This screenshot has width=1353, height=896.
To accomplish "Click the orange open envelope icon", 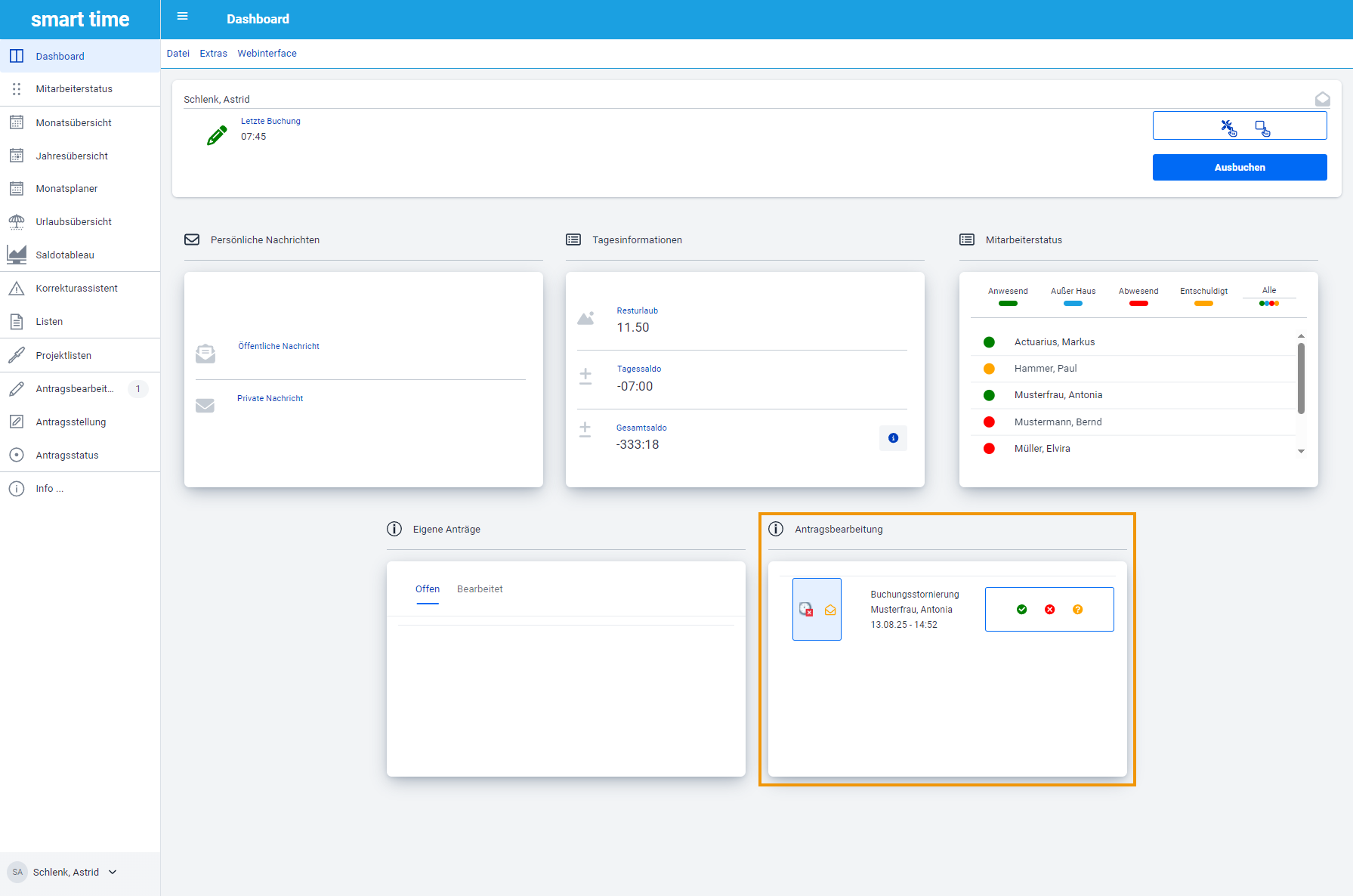I will [x=830, y=610].
